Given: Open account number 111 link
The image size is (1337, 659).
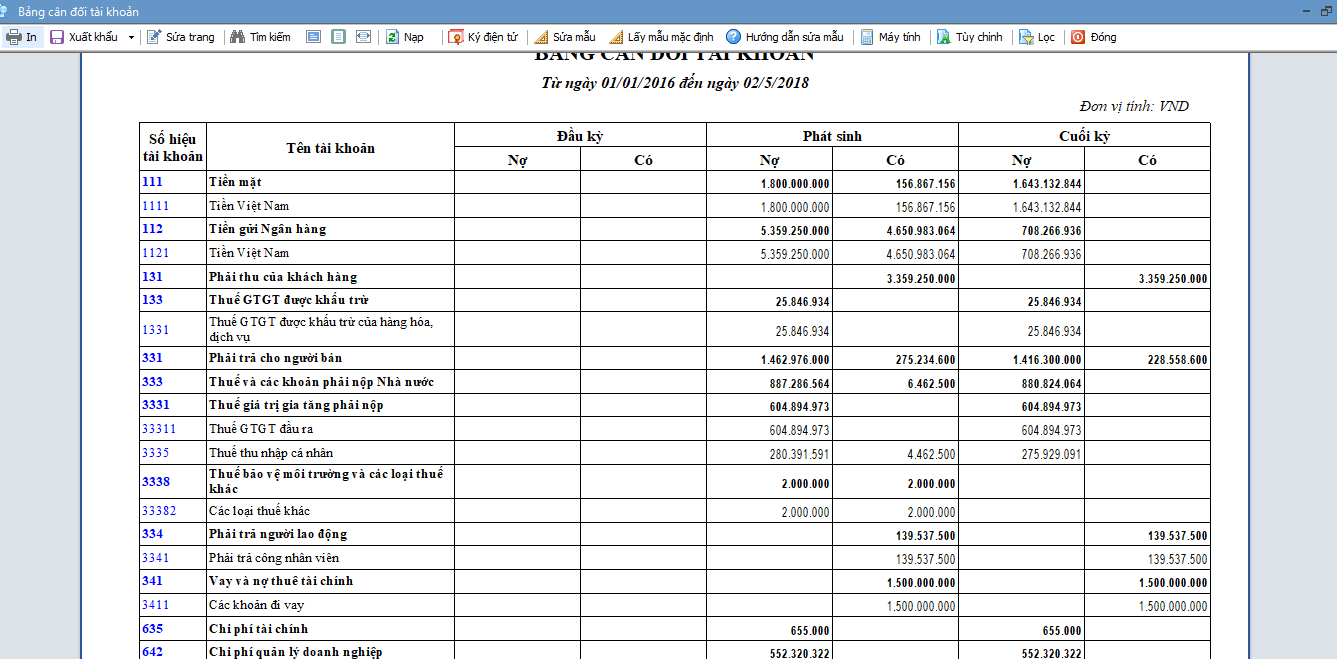Looking at the screenshot, I should click(152, 182).
